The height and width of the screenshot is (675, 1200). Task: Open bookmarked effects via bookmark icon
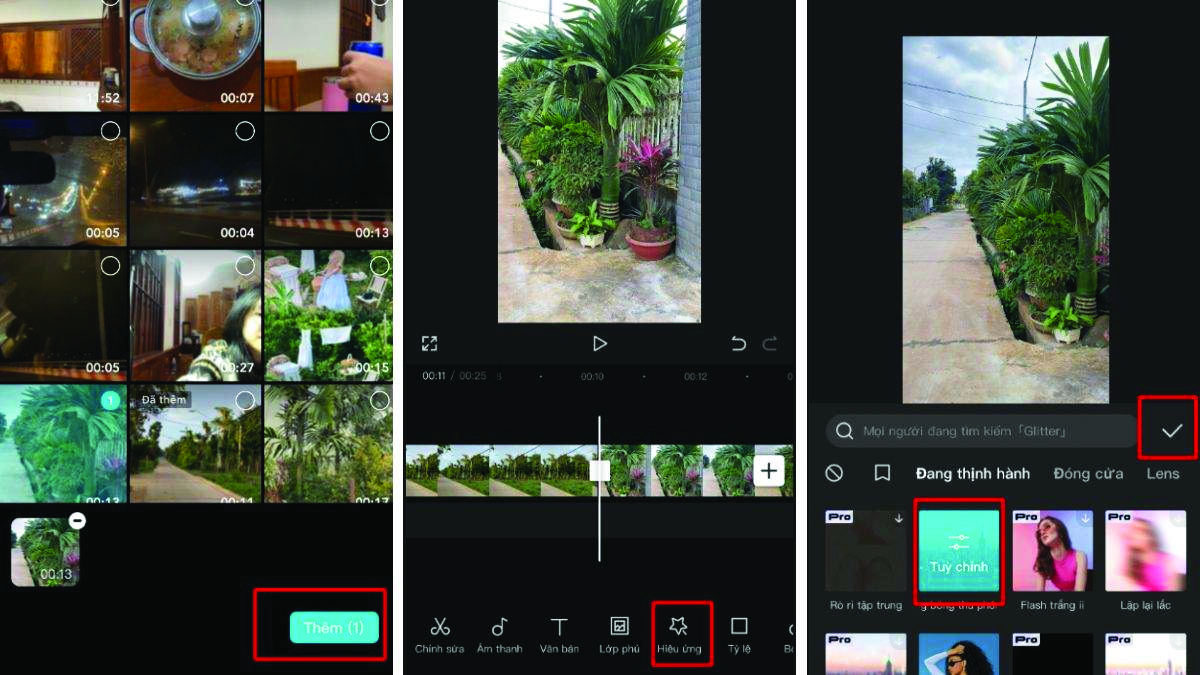[882, 473]
